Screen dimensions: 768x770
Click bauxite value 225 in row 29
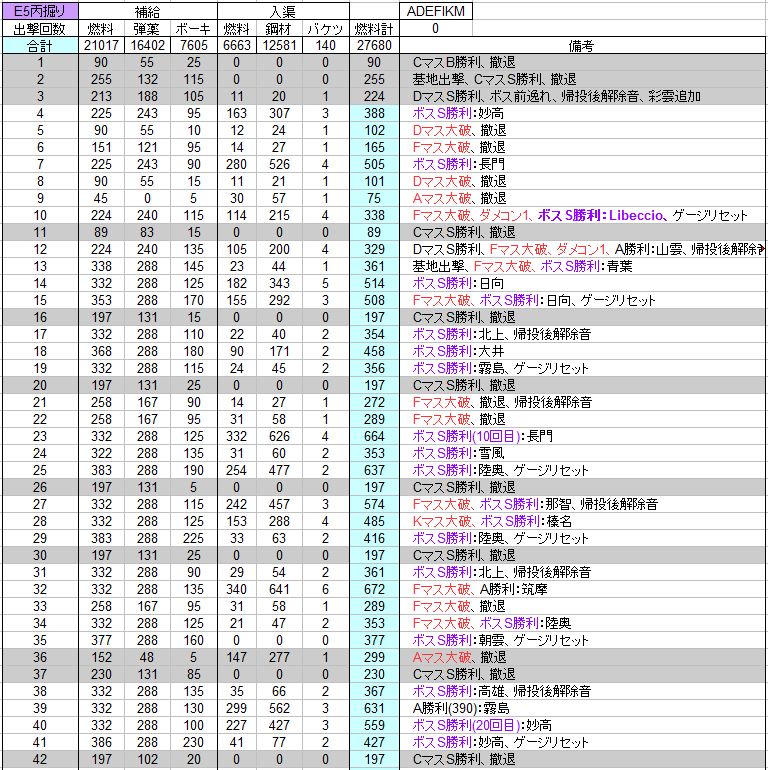(x=193, y=538)
